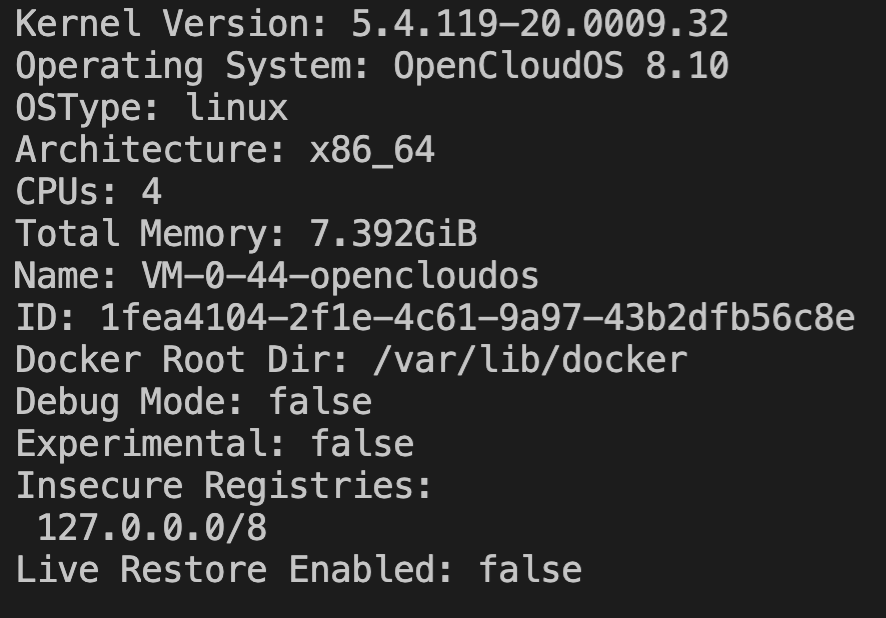
Task: Click the architecture value 'x86_64'
Action: (x=372, y=150)
